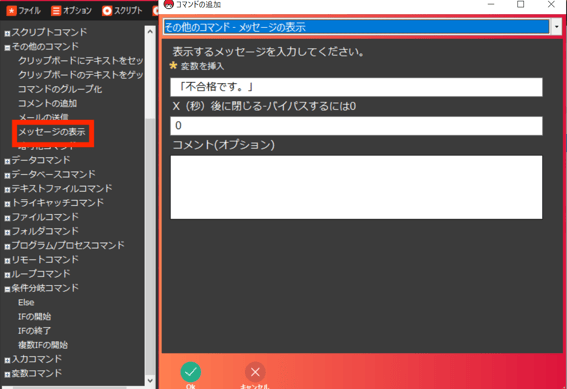This screenshot has width=567, height=389.
Task: Click the command tree scrollbar up arrow
Action: (150, 31)
